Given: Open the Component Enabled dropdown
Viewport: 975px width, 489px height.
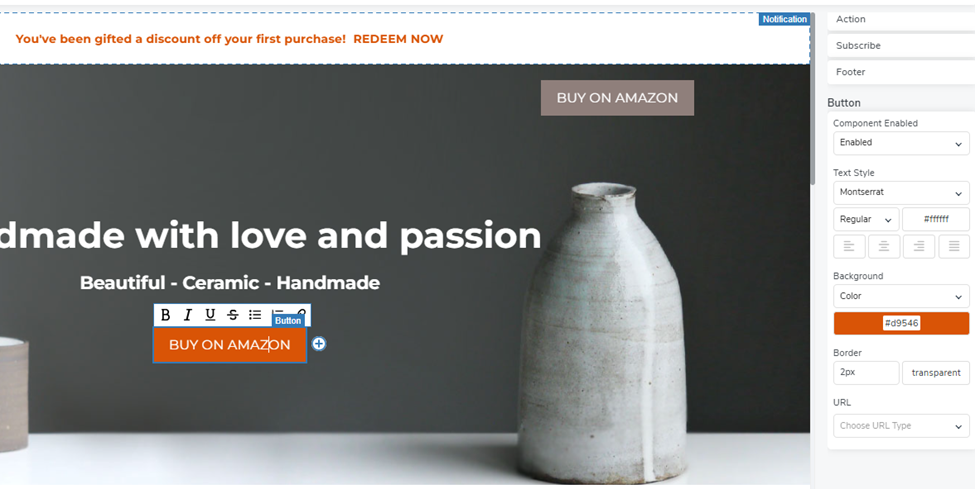Looking at the screenshot, I should (x=901, y=143).
